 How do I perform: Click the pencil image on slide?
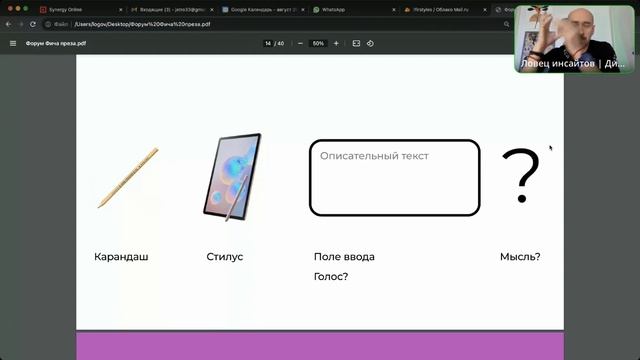click(x=128, y=178)
